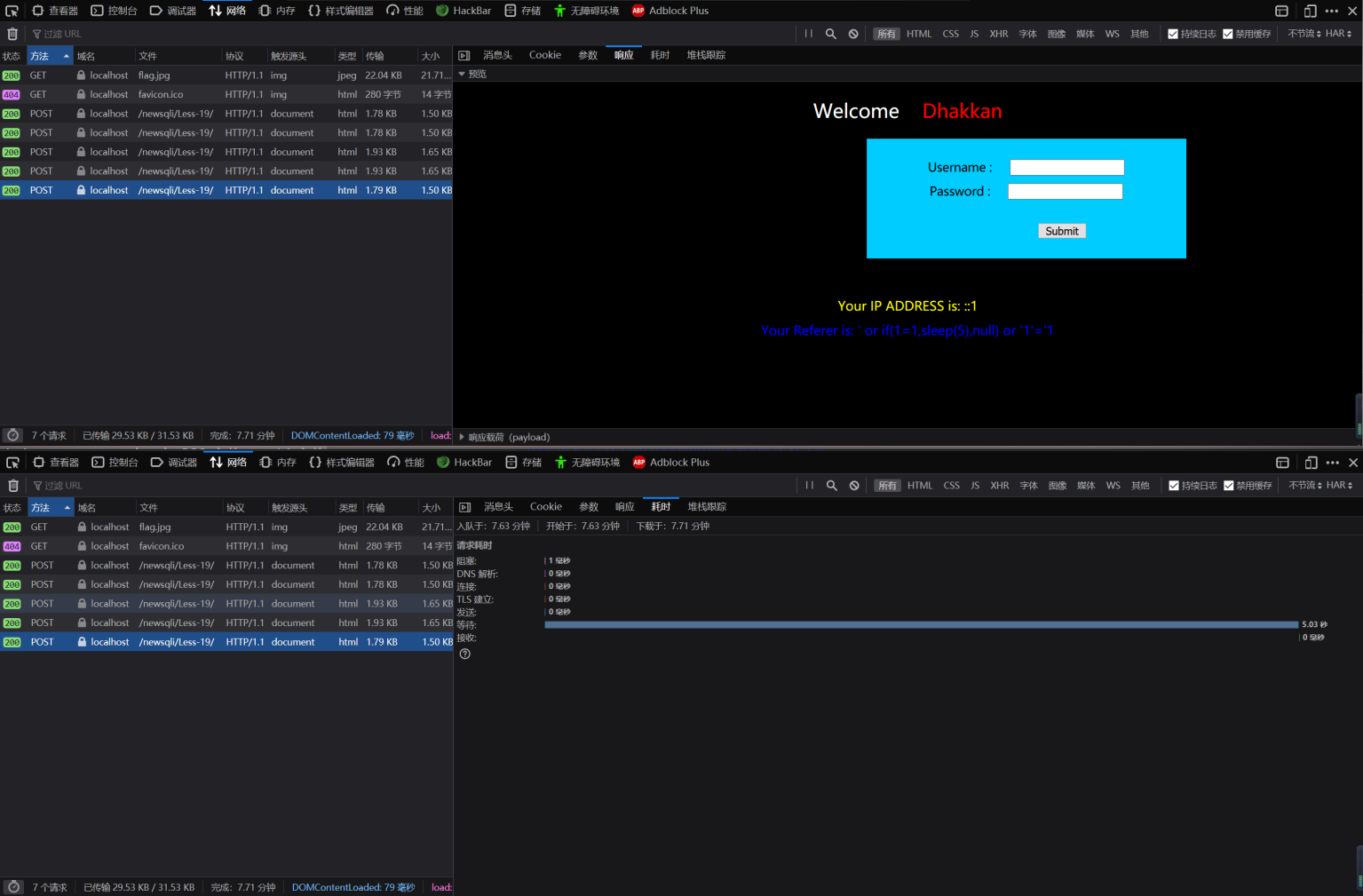Switch to 堆栈跟踪 tab in lower details pane

707,507
